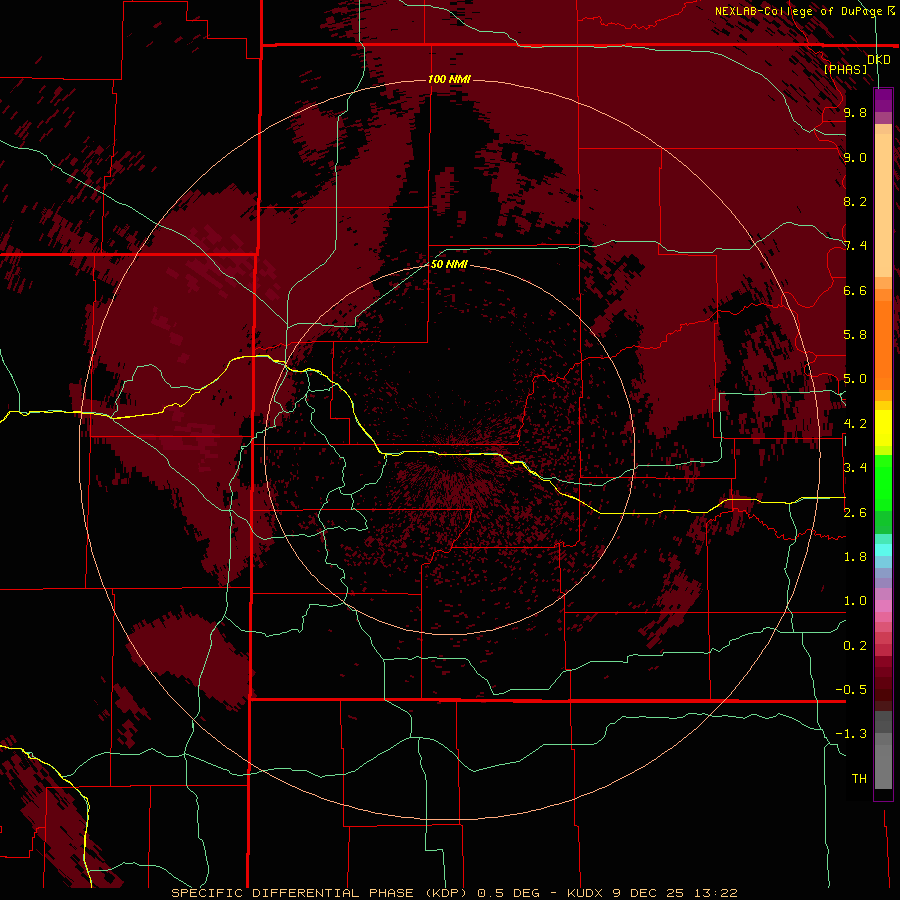Click the bright green segment of color bar

pyautogui.click(x=883, y=482)
